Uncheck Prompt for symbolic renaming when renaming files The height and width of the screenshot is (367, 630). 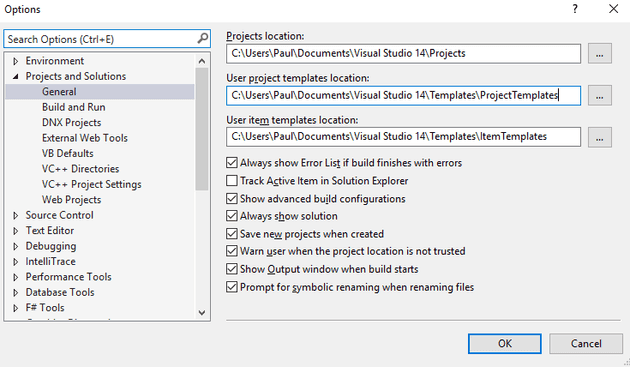tap(231, 287)
